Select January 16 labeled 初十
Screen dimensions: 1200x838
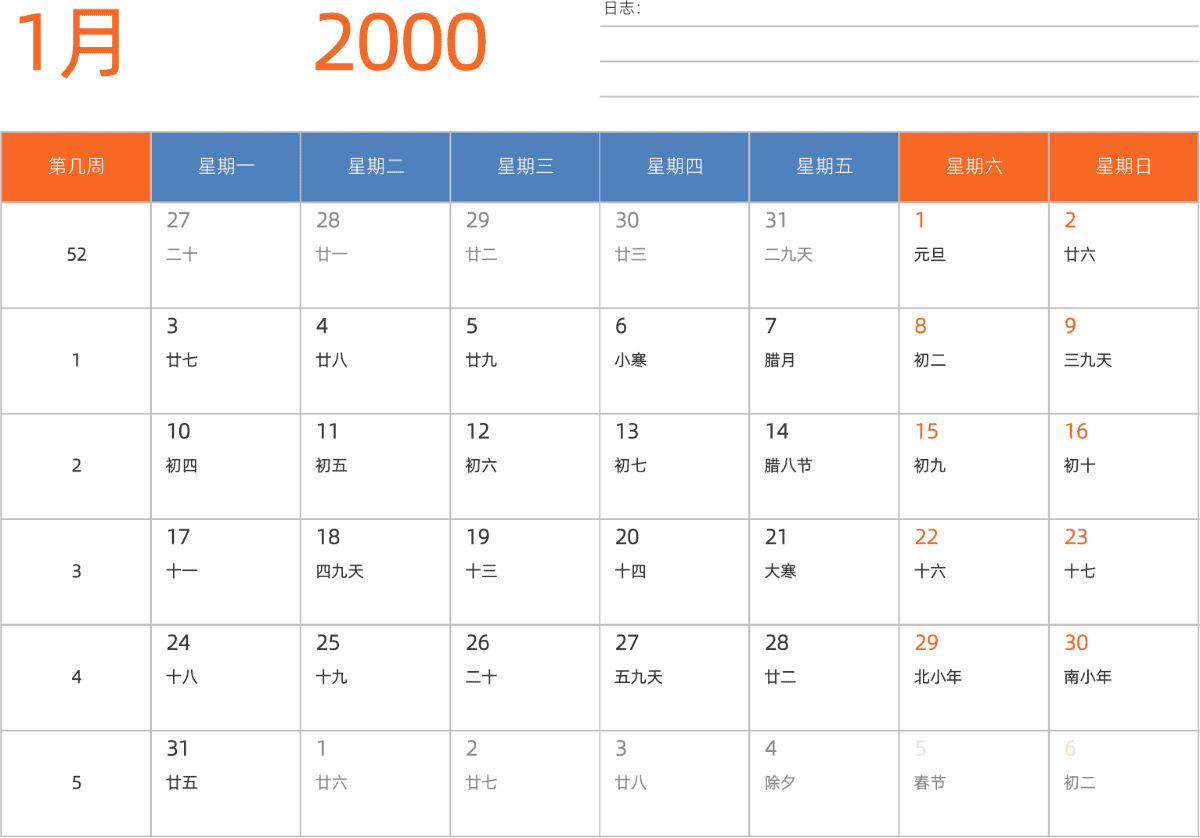point(1124,466)
